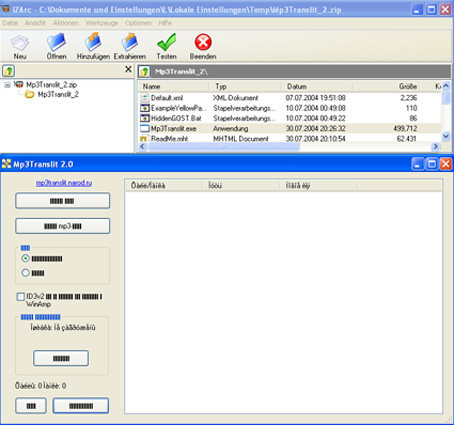Click the IZArc title bar app icon
The image size is (454, 425).
click(x=5, y=10)
